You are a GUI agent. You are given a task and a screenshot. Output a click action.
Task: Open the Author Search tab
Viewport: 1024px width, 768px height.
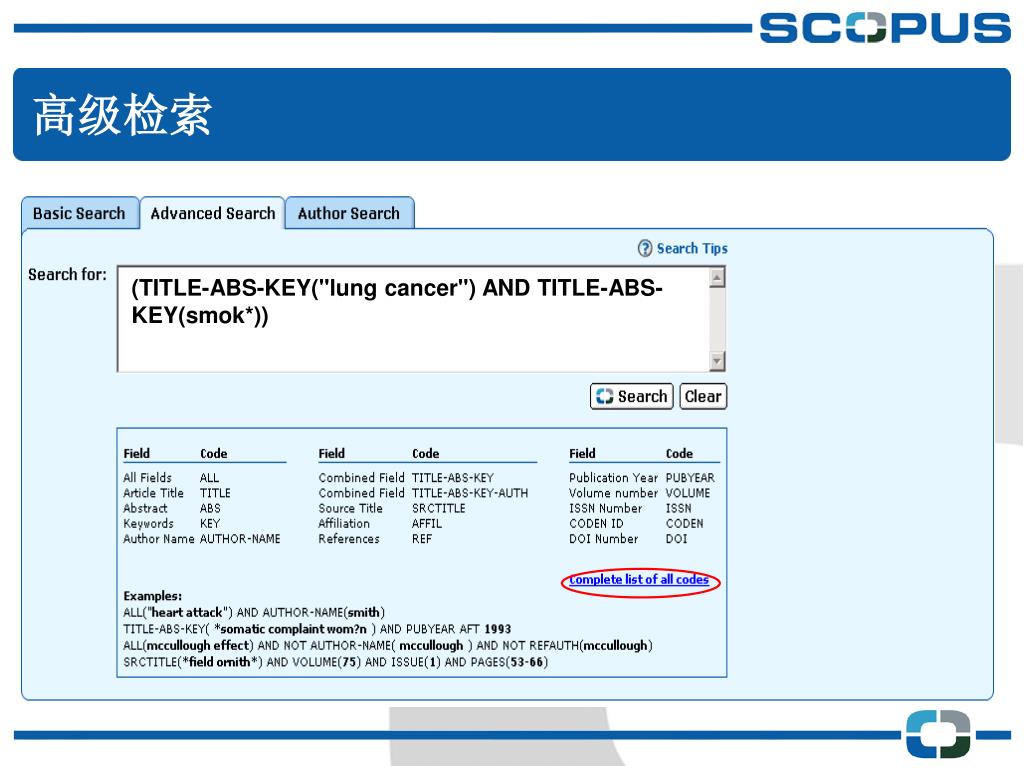tap(349, 214)
